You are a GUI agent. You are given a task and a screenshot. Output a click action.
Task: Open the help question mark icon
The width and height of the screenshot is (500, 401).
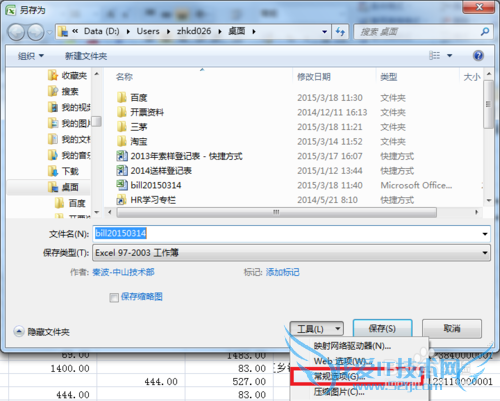pos(478,55)
